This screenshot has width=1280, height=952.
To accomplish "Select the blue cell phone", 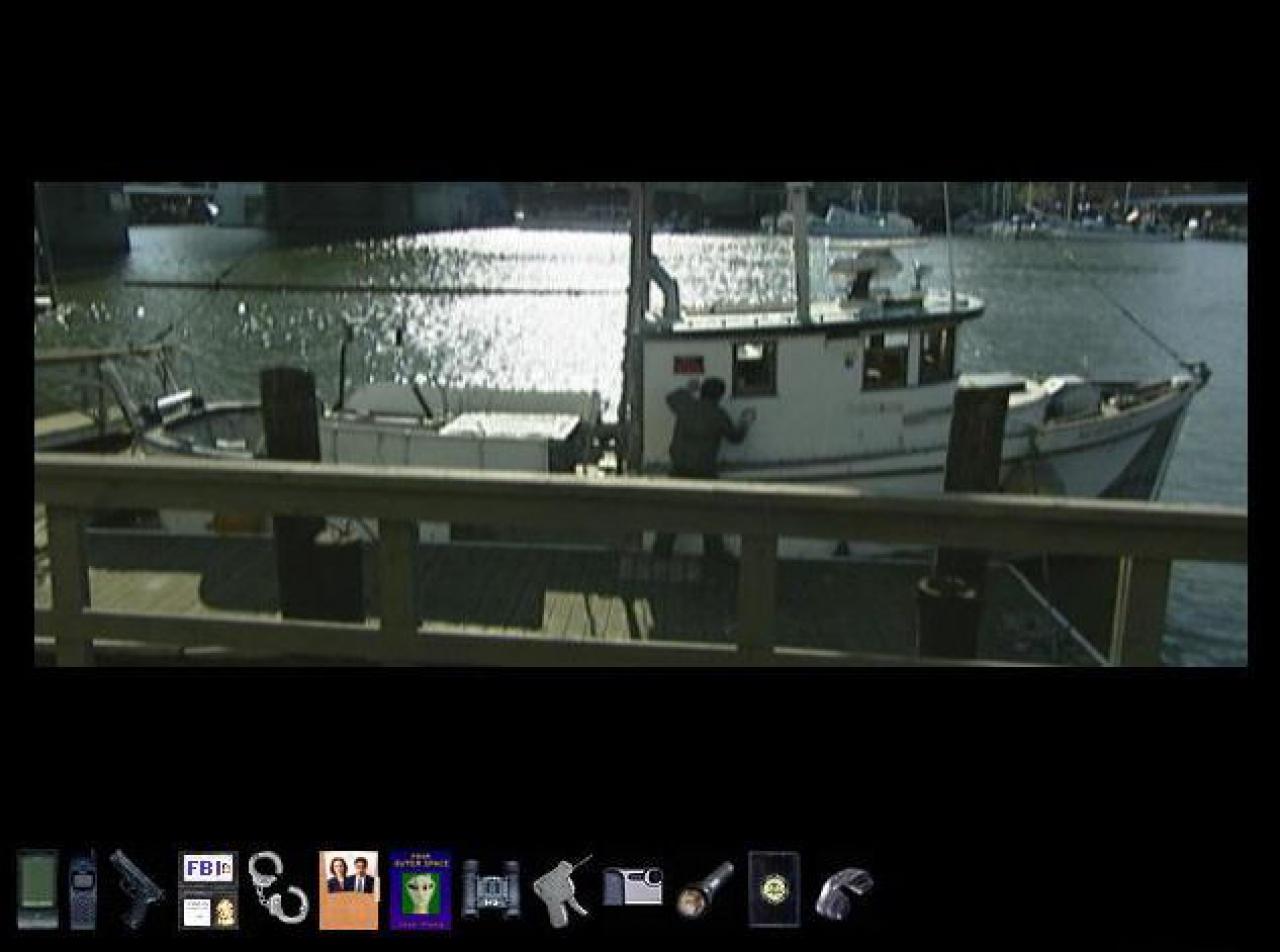I will click(83, 889).
